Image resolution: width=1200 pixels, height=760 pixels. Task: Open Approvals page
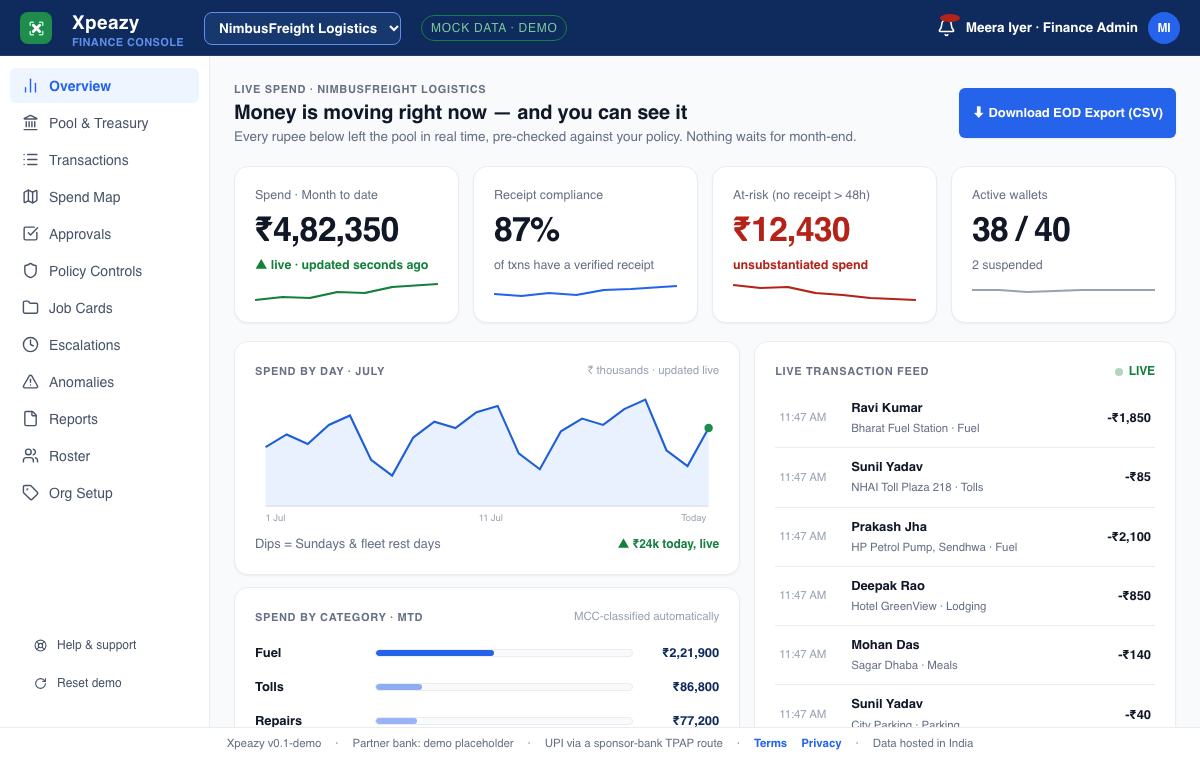tap(104, 234)
